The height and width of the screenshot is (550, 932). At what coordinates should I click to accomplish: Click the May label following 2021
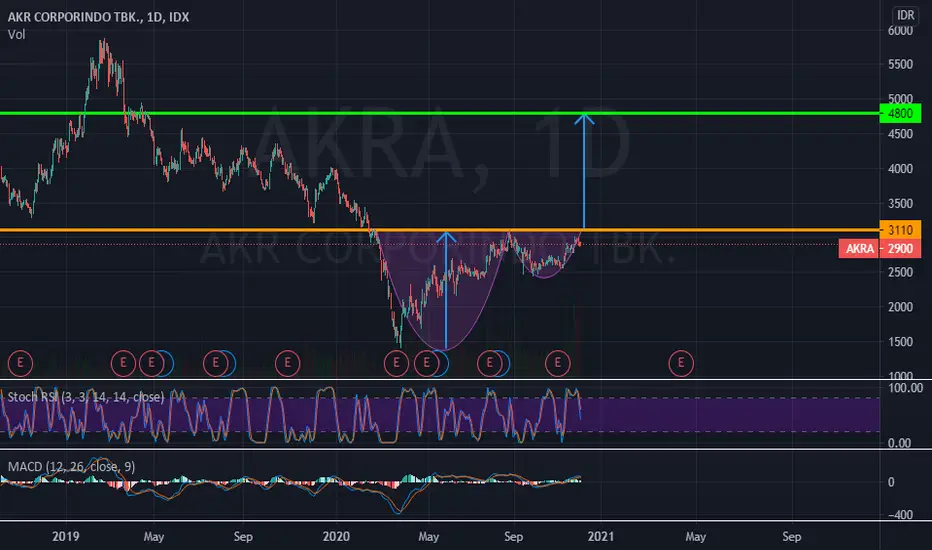point(695,536)
